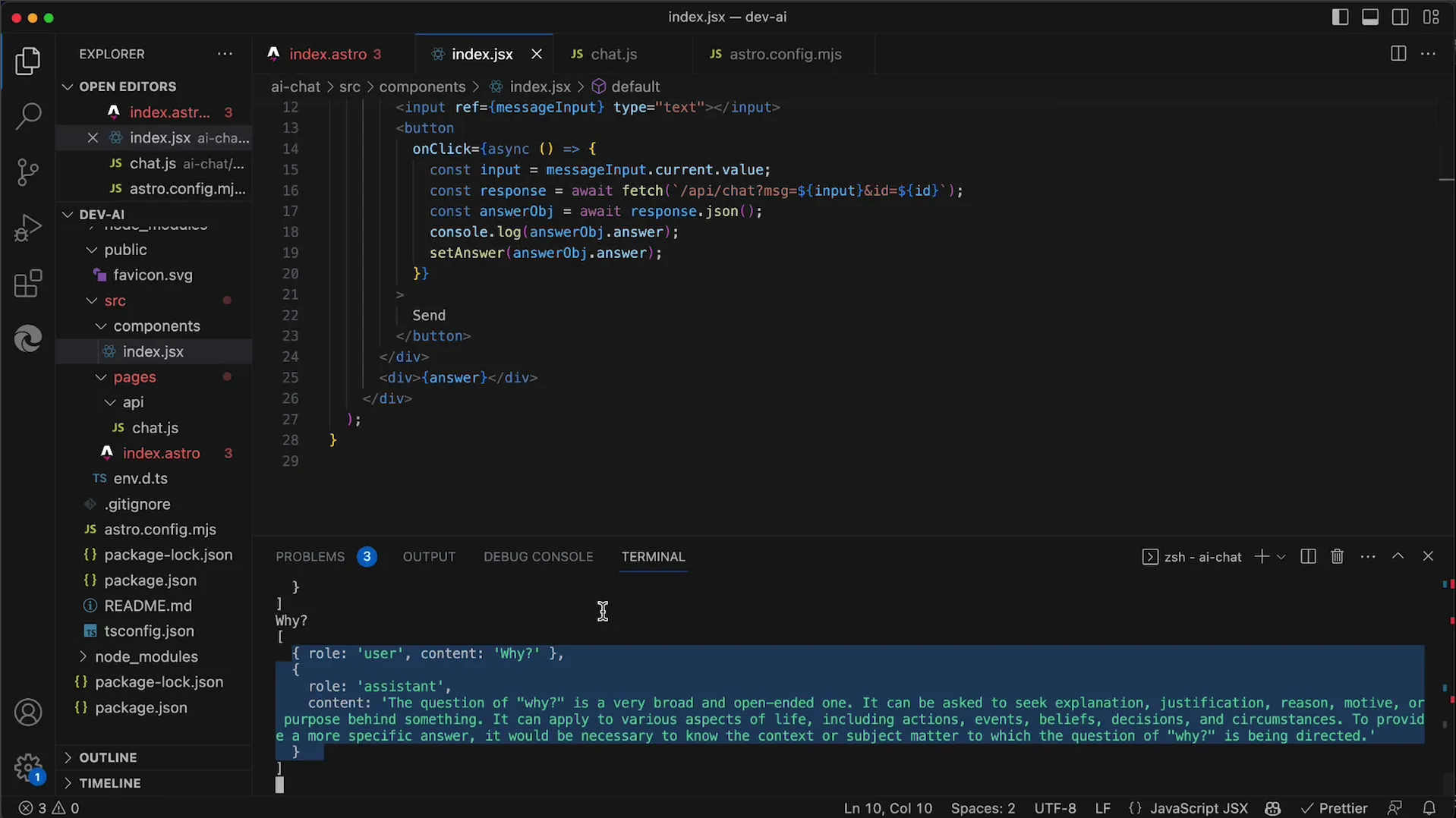Toggle the primary side bar layout icon
1456x818 pixels.
(1340, 17)
